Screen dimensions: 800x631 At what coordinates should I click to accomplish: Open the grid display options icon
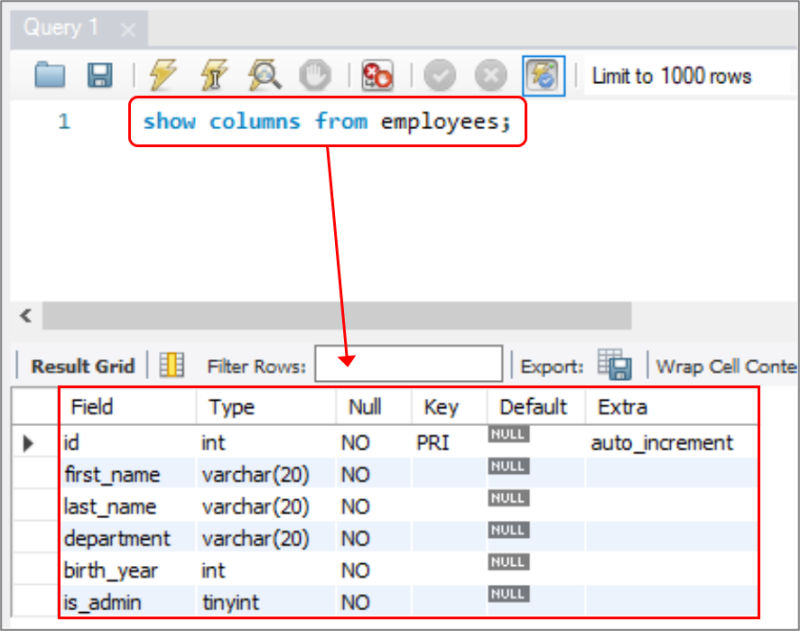171,364
